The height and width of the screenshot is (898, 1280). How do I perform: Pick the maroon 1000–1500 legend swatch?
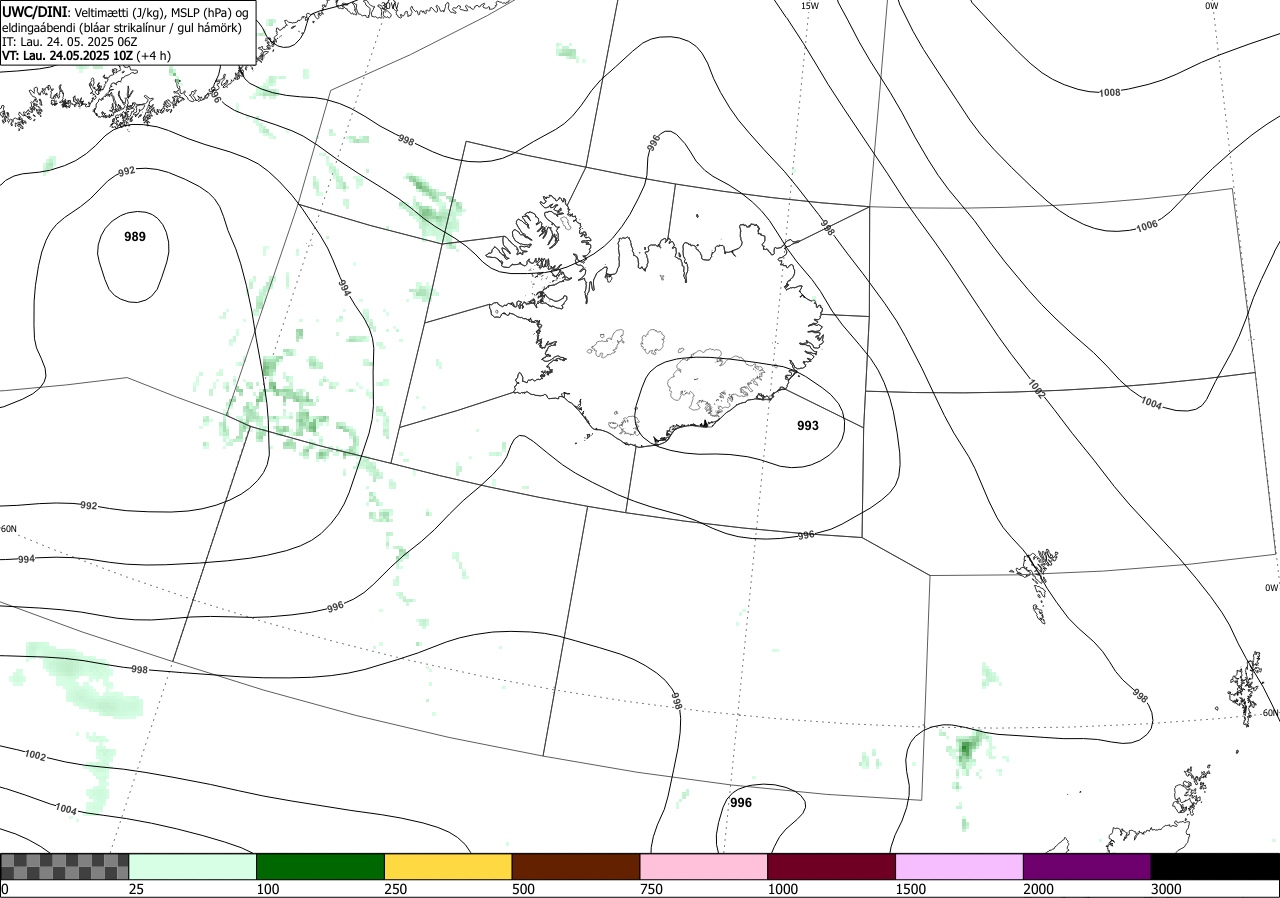[832, 866]
